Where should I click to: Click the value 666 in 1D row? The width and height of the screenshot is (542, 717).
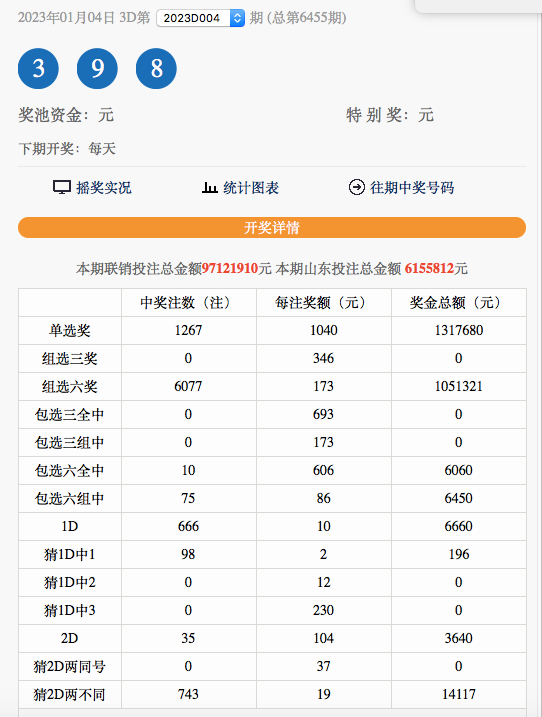[x=188, y=526]
